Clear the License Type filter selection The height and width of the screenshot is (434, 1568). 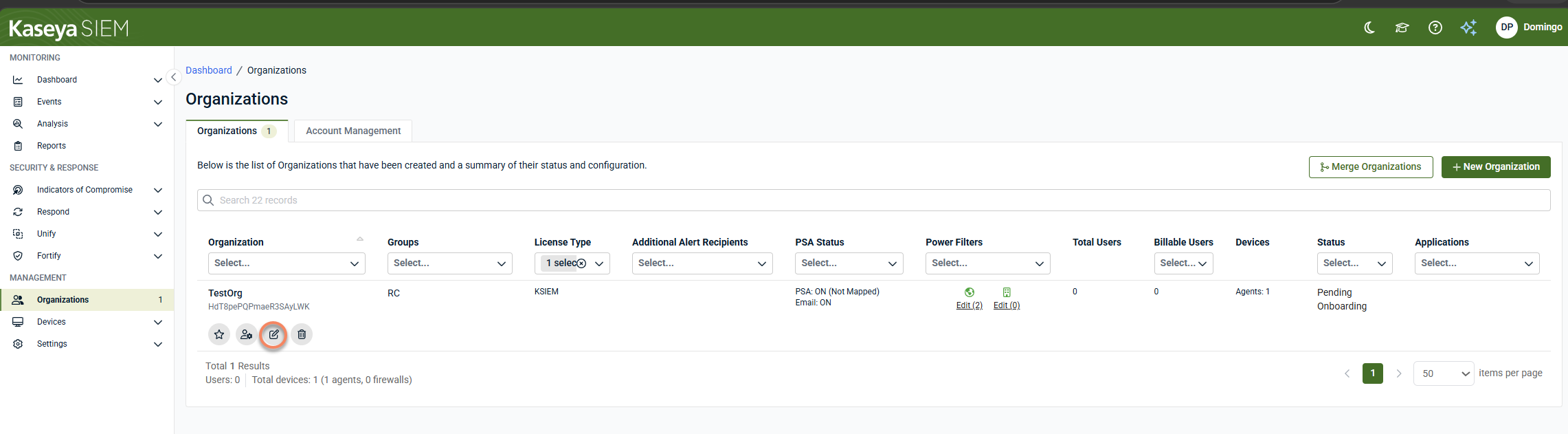581,263
